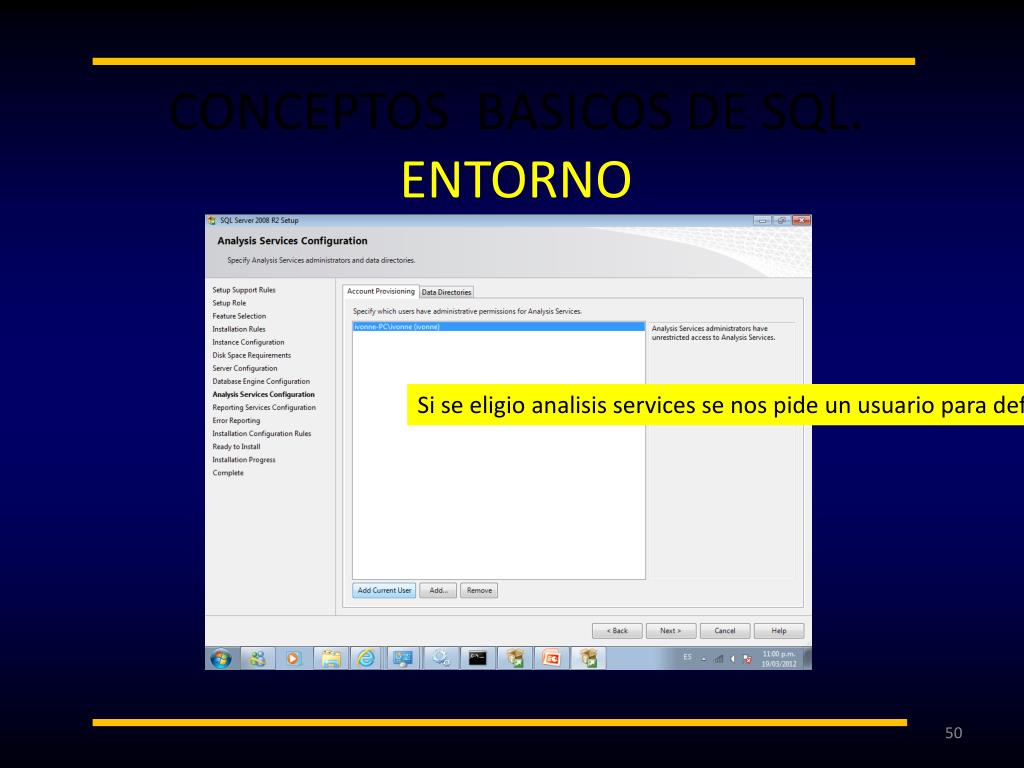Viewport: 1024px width, 768px height.
Task: Click Reporting Services Configuration step
Action: point(264,408)
